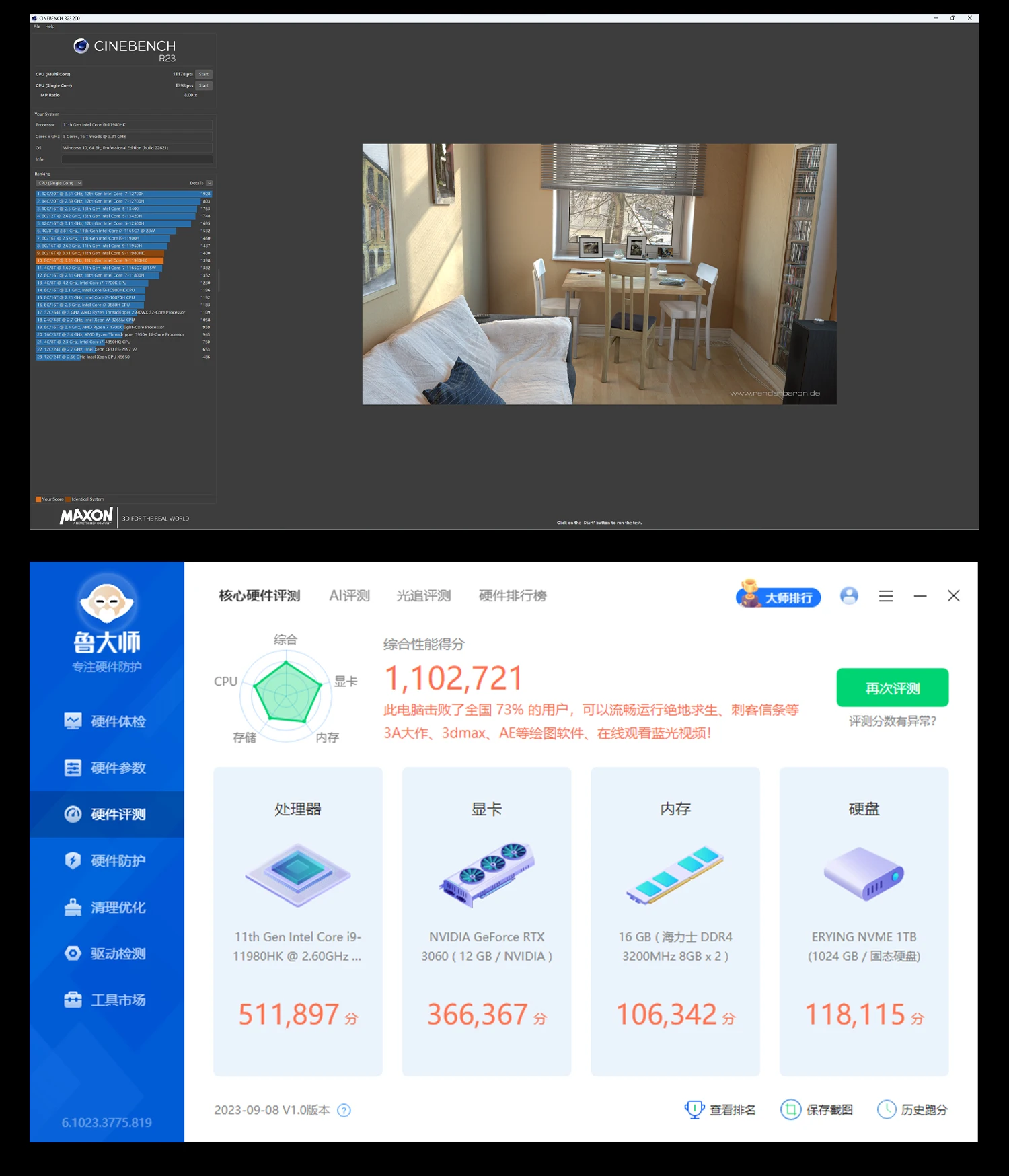Open the hamburger menu in Ludashi
Viewport: 1009px width, 1176px height.
(886, 596)
